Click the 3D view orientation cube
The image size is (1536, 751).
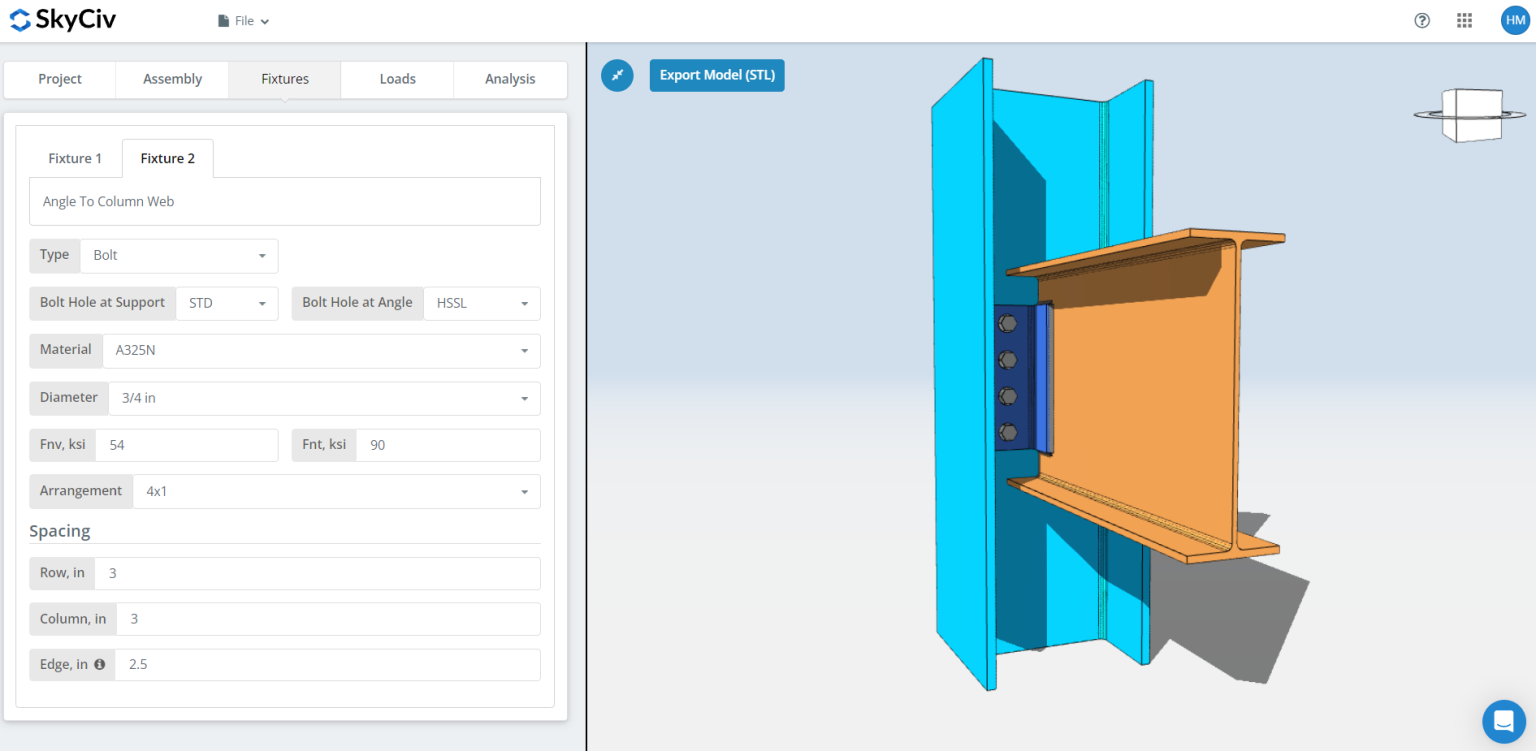[x=1469, y=115]
